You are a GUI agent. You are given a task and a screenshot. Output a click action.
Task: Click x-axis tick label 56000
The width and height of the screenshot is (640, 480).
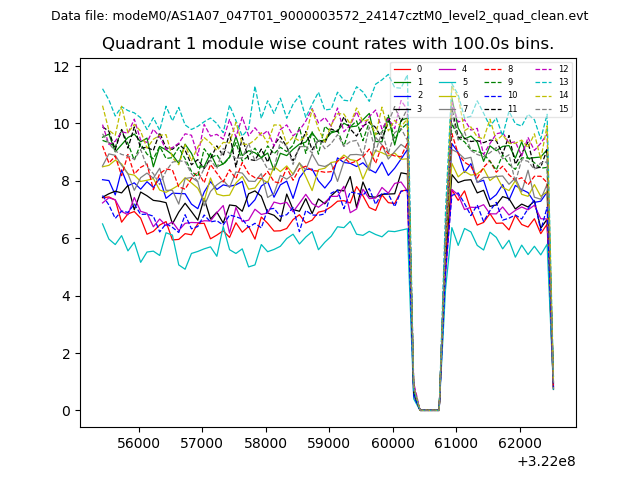pyautogui.click(x=138, y=442)
